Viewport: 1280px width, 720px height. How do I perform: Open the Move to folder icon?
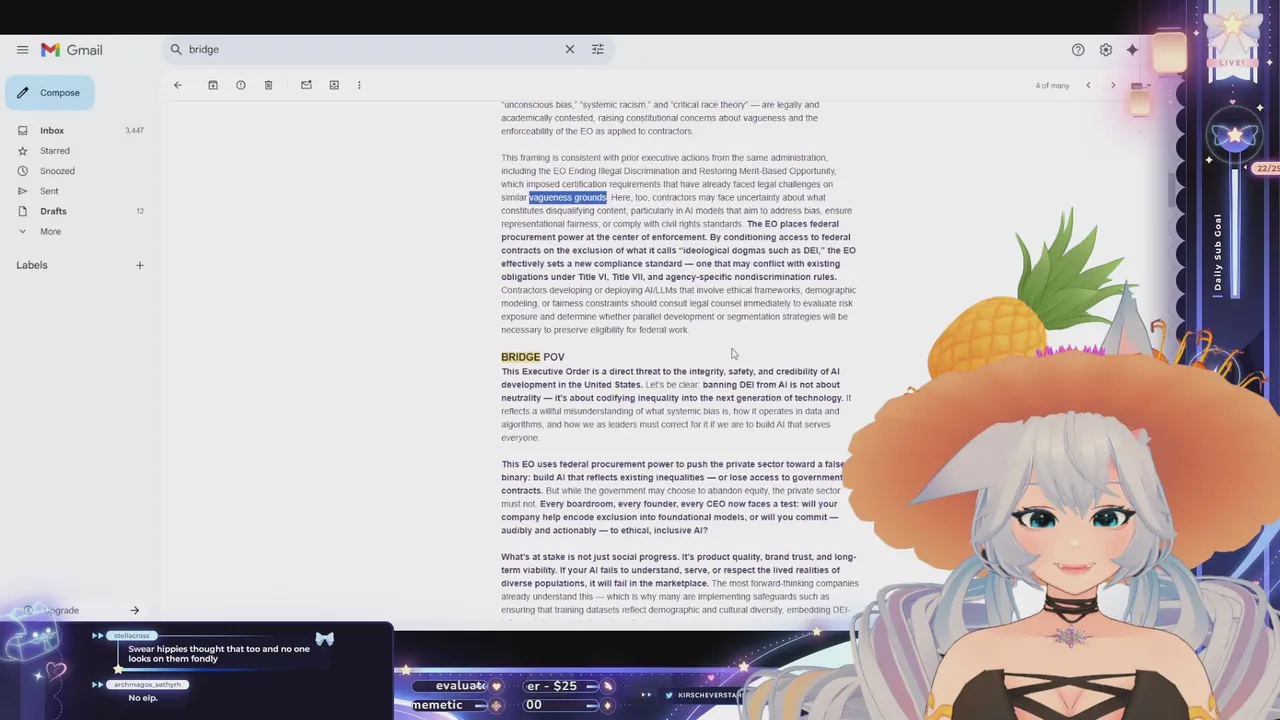pos(334,85)
